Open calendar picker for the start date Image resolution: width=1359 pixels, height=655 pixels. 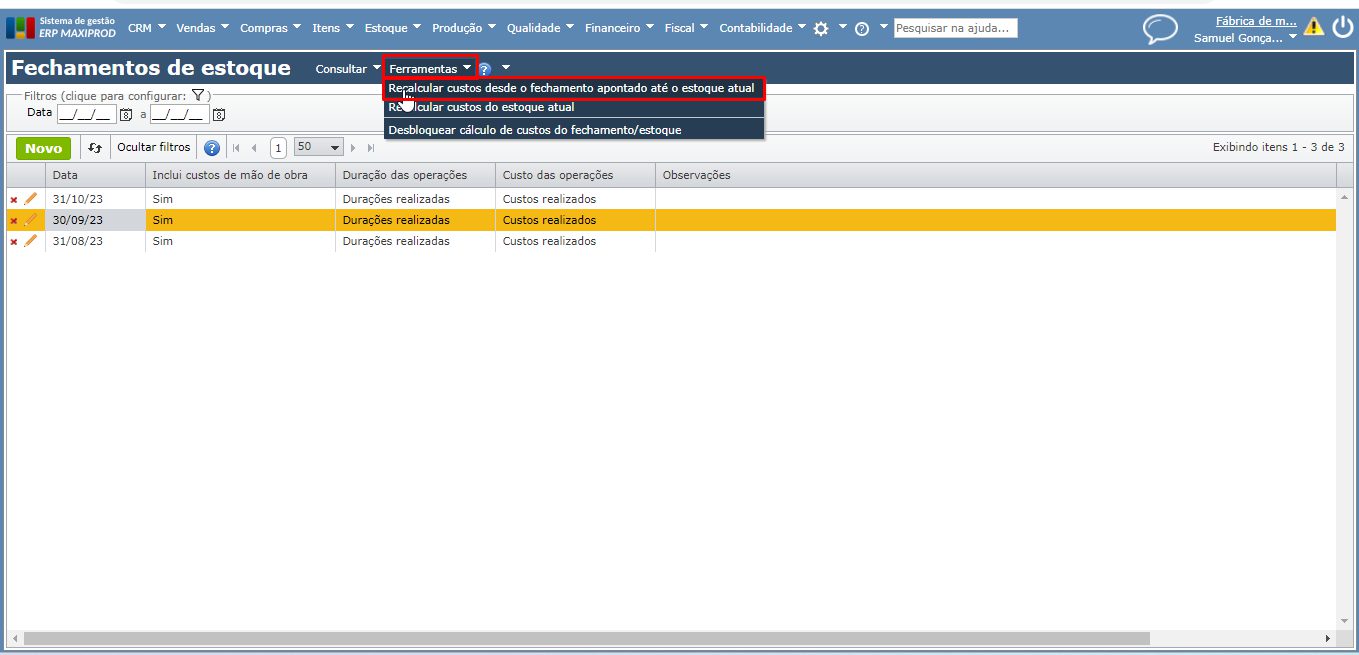click(x=126, y=115)
